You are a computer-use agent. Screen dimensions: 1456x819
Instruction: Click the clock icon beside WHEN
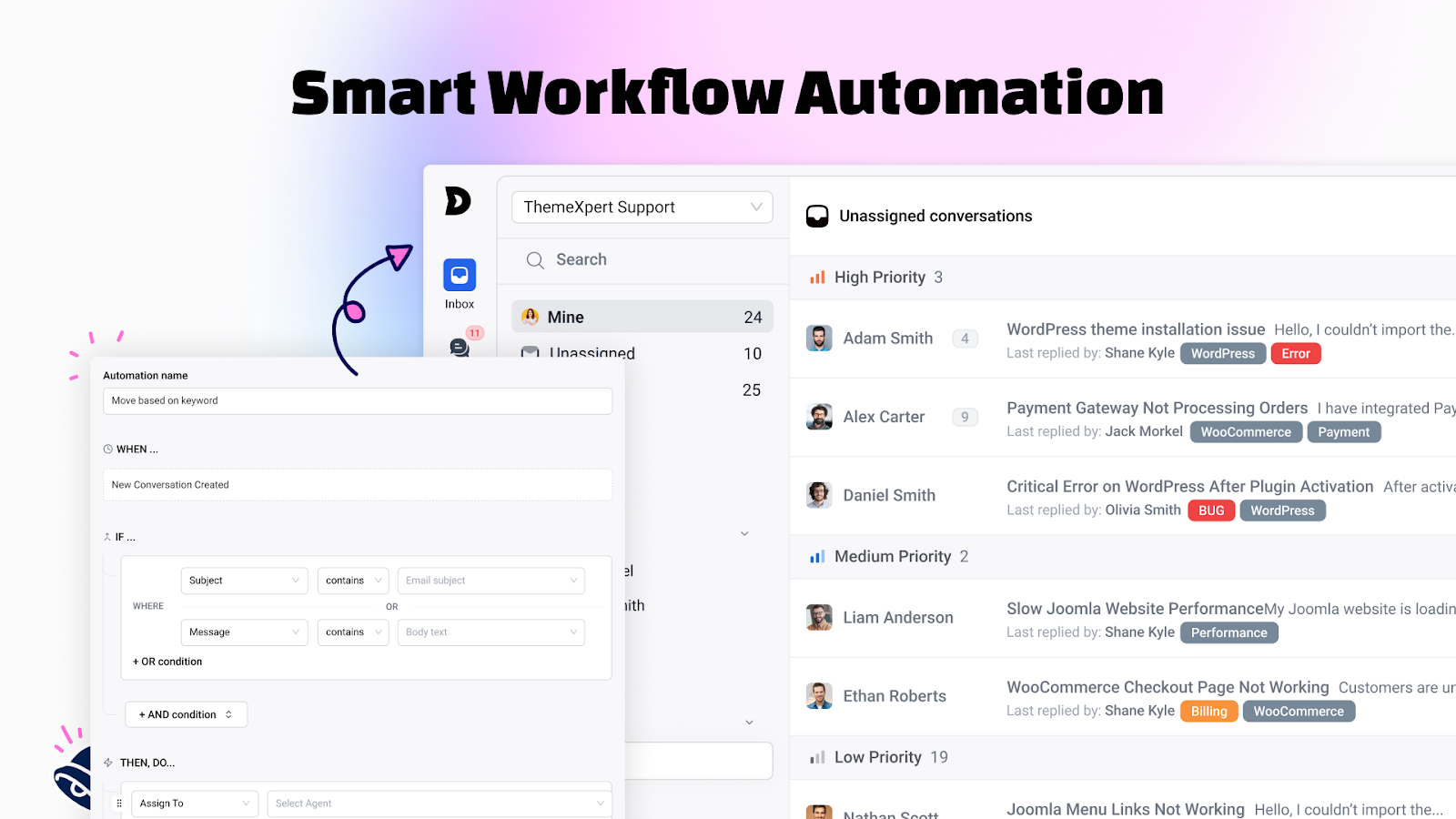[x=107, y=449]
